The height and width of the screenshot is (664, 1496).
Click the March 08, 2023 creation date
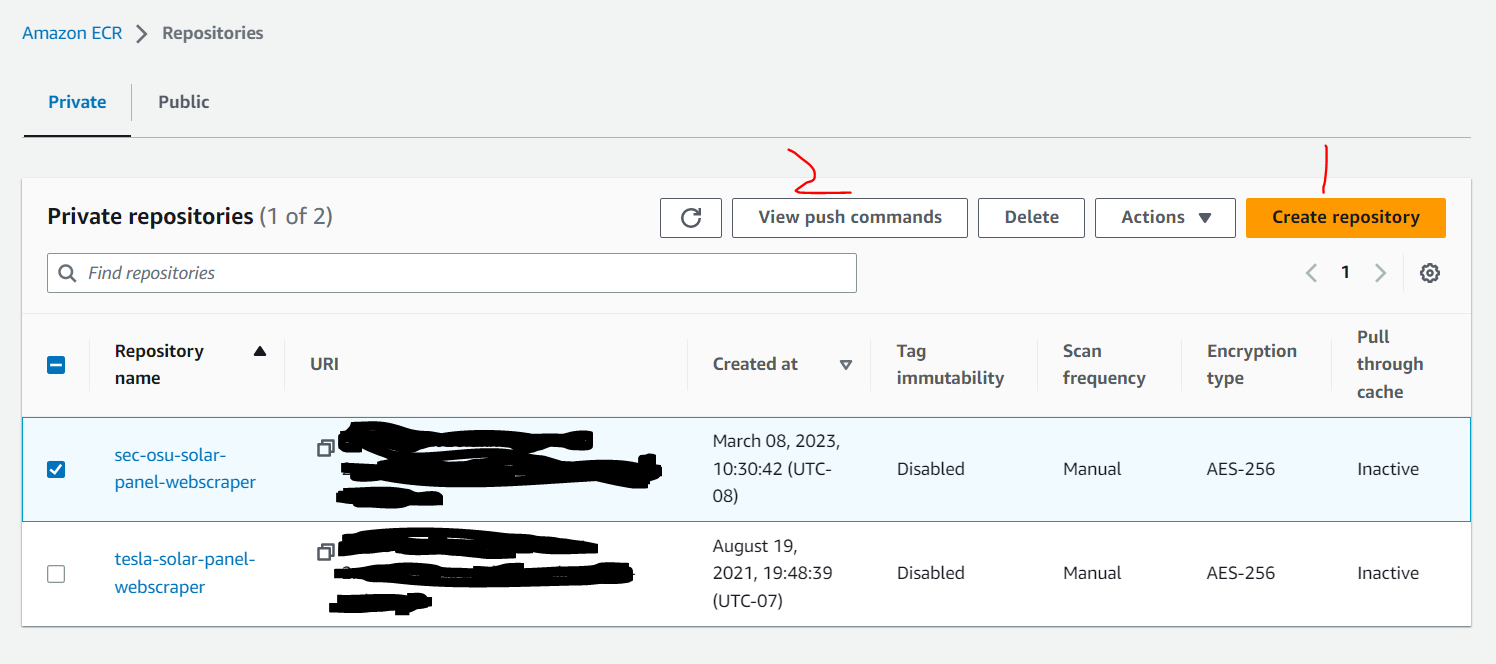776,469
